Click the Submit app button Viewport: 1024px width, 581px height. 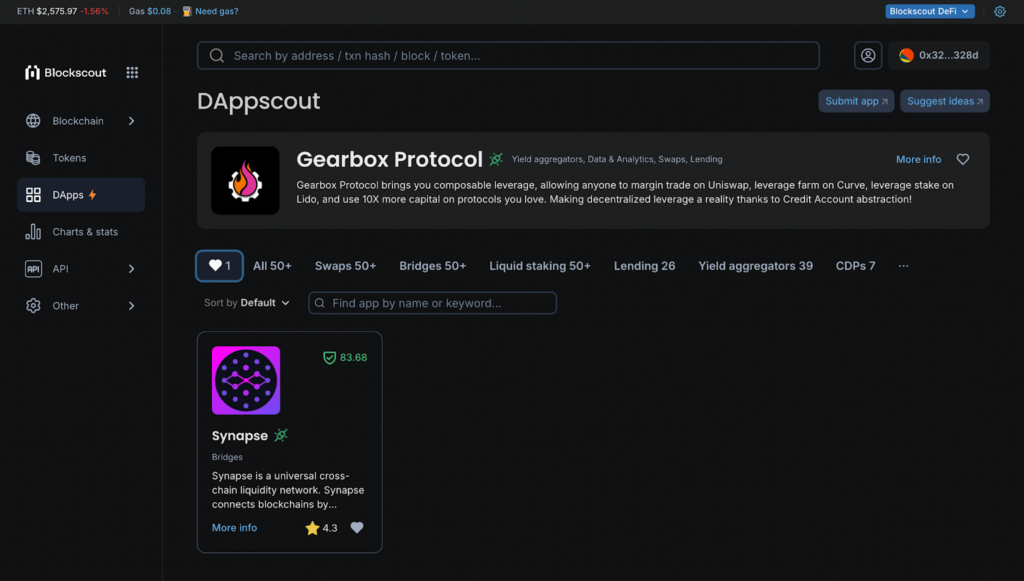tap(855, 101)
